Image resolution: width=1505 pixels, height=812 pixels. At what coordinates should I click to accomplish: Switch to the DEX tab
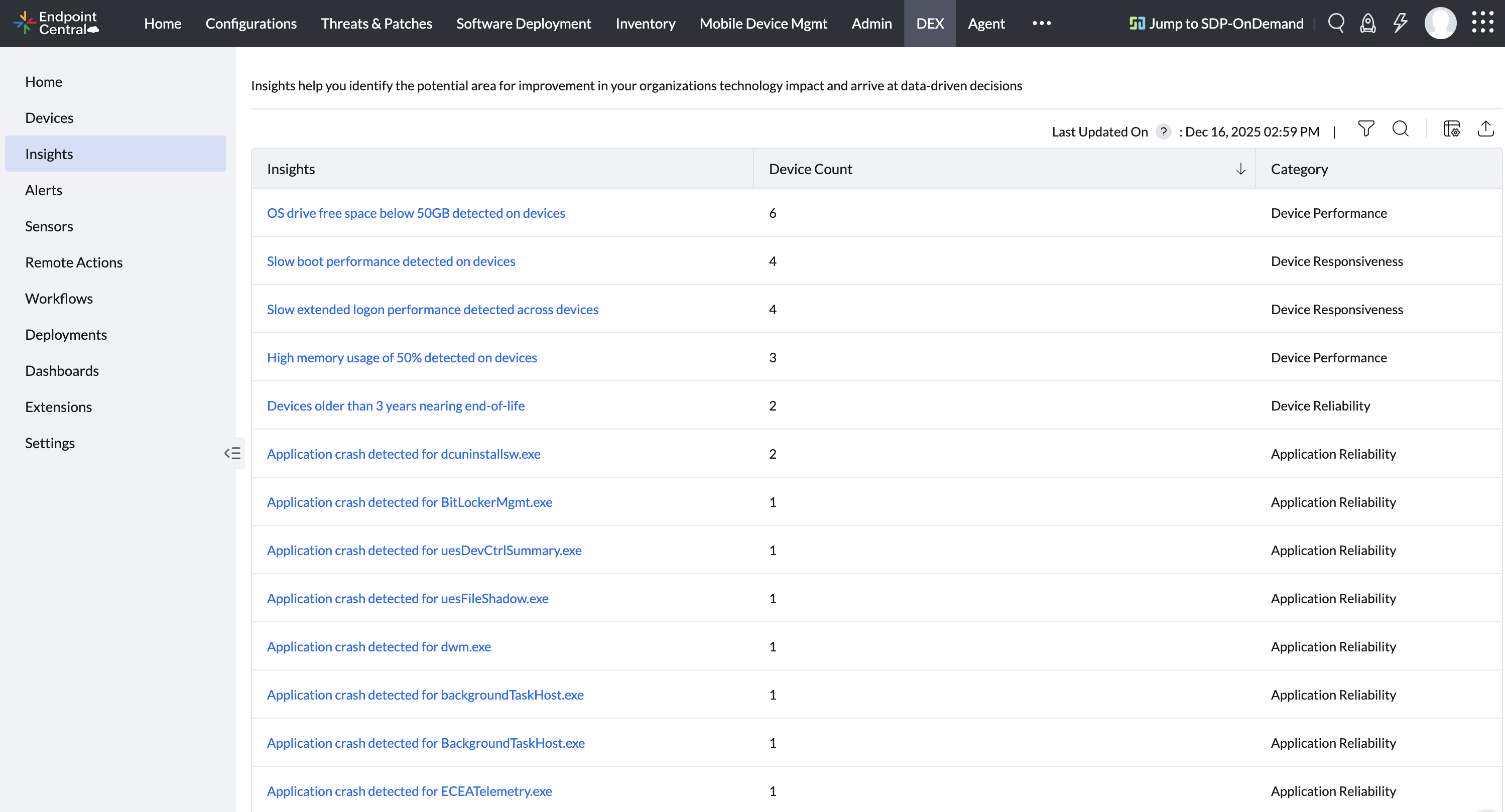[930, 24]
